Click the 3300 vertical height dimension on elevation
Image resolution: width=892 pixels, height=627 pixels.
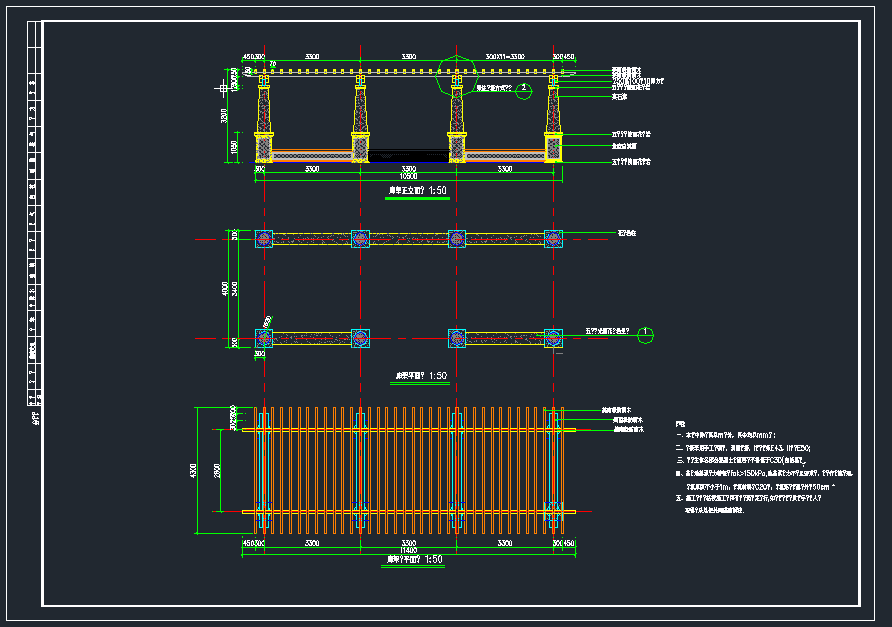(226, 116)
